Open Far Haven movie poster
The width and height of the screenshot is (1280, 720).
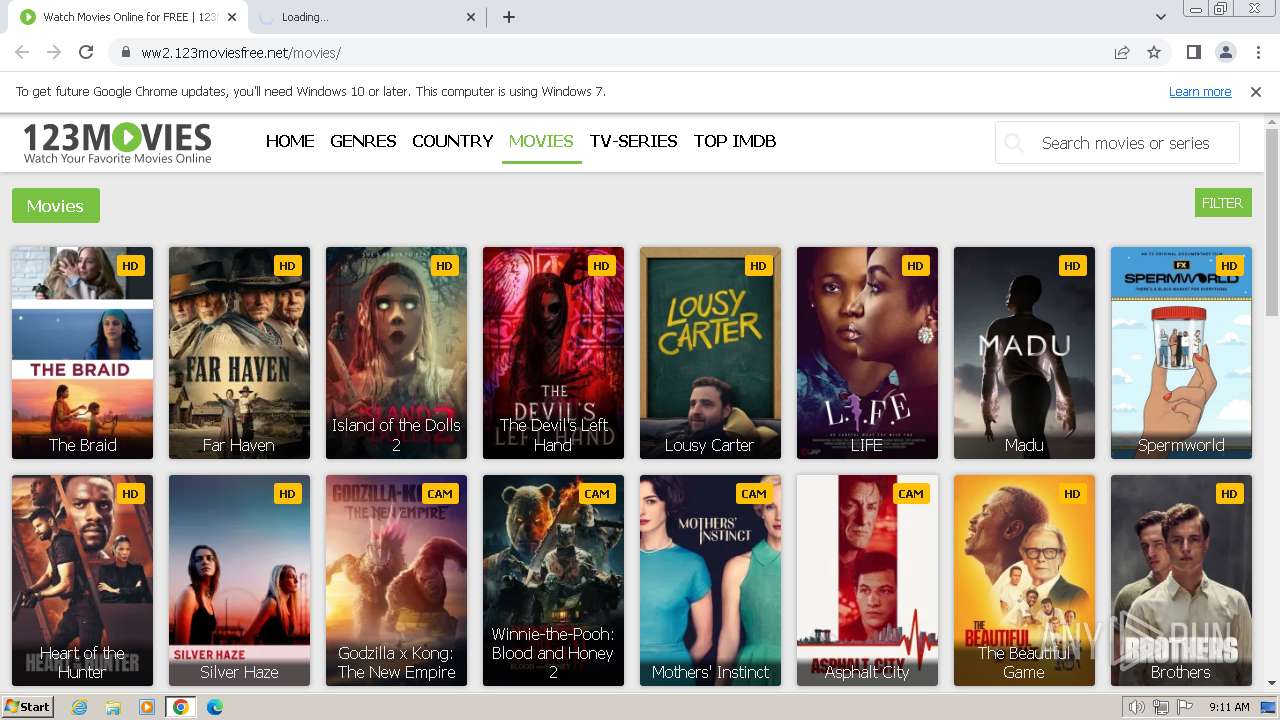coord(239,353)
